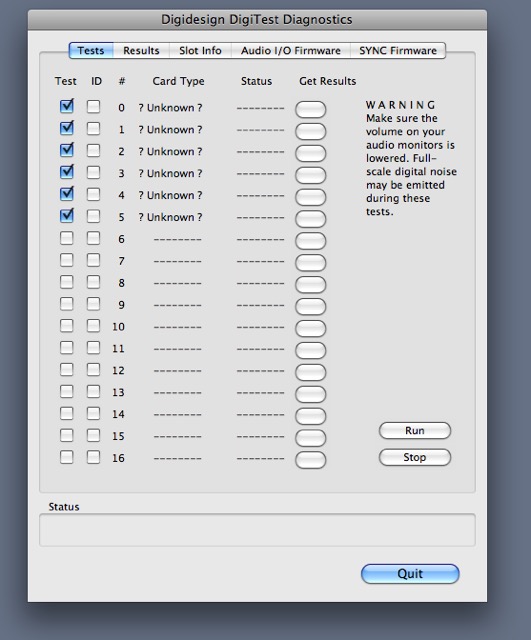Click the window title "Digidesign DigiTest Diagnostics"
531x640 pixels.
[257, 20]
